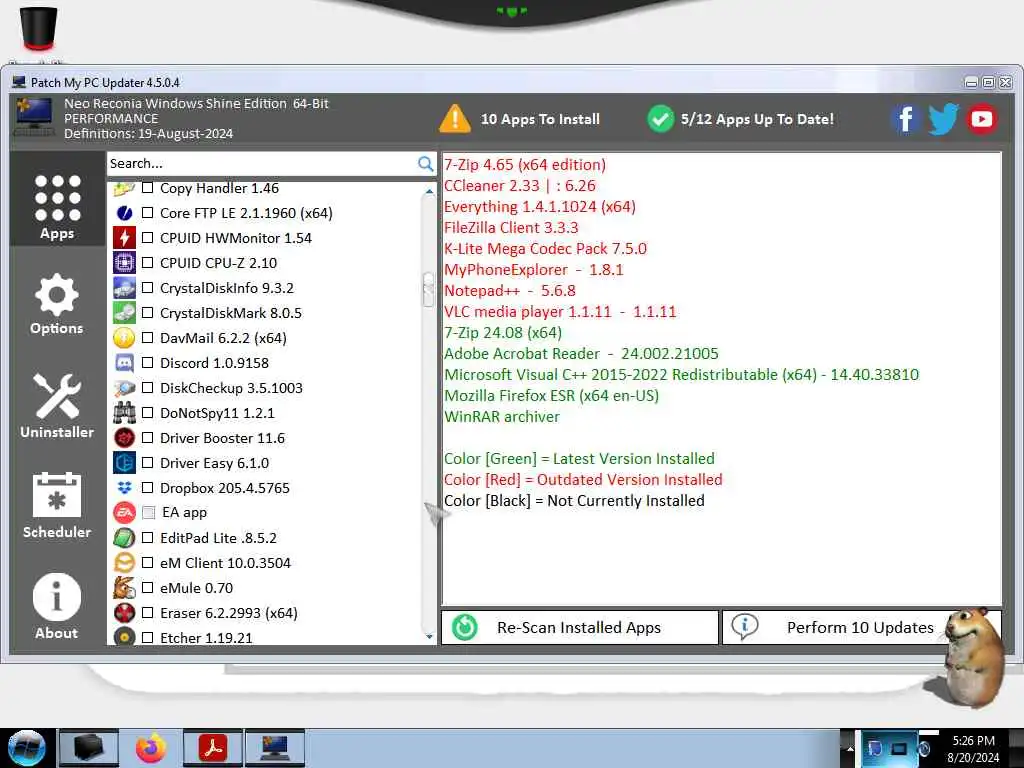The height and width of the screenshot is (768, 1024).
Task: Check the CPUID CPU-Z 2.10 checkbox
Action: pos(148,263)
